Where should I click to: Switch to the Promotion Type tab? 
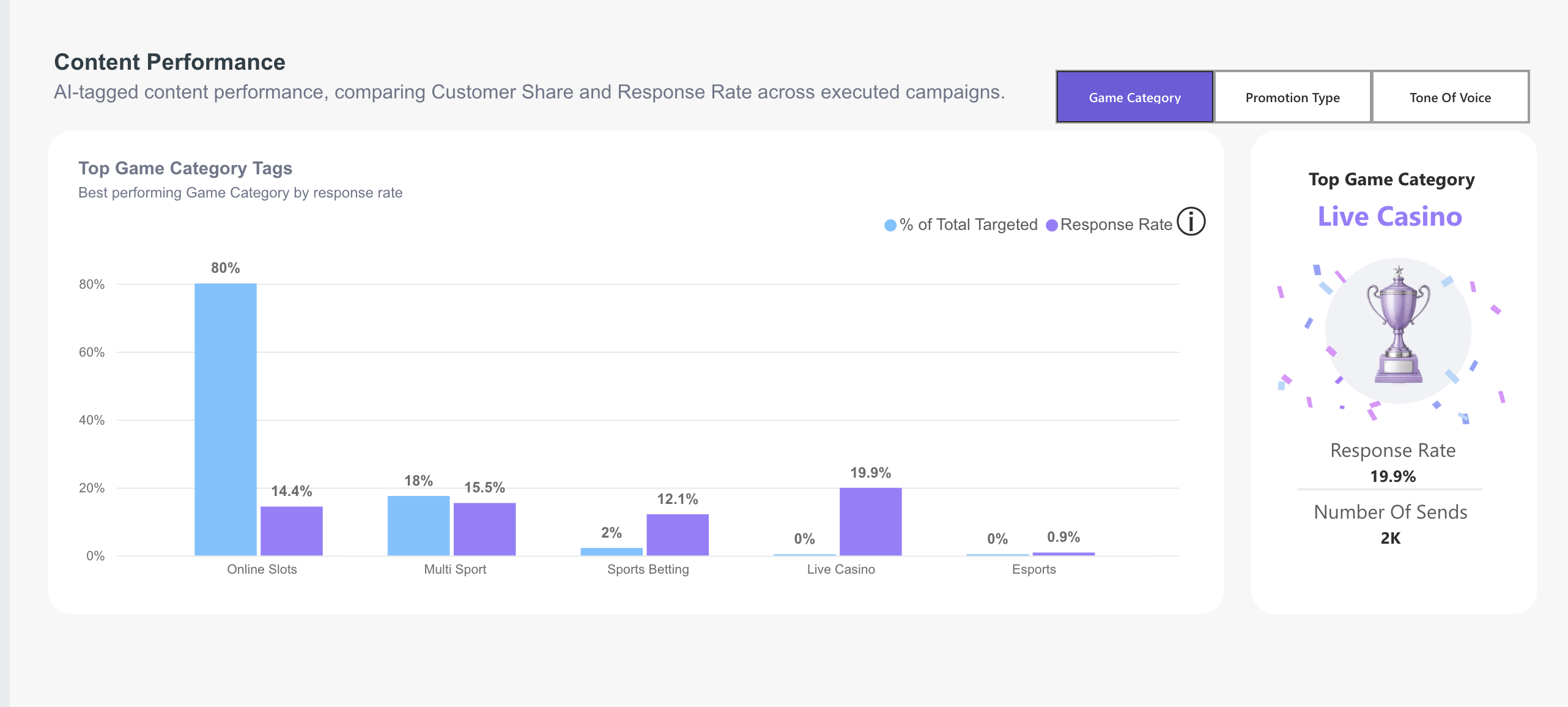1292,97
